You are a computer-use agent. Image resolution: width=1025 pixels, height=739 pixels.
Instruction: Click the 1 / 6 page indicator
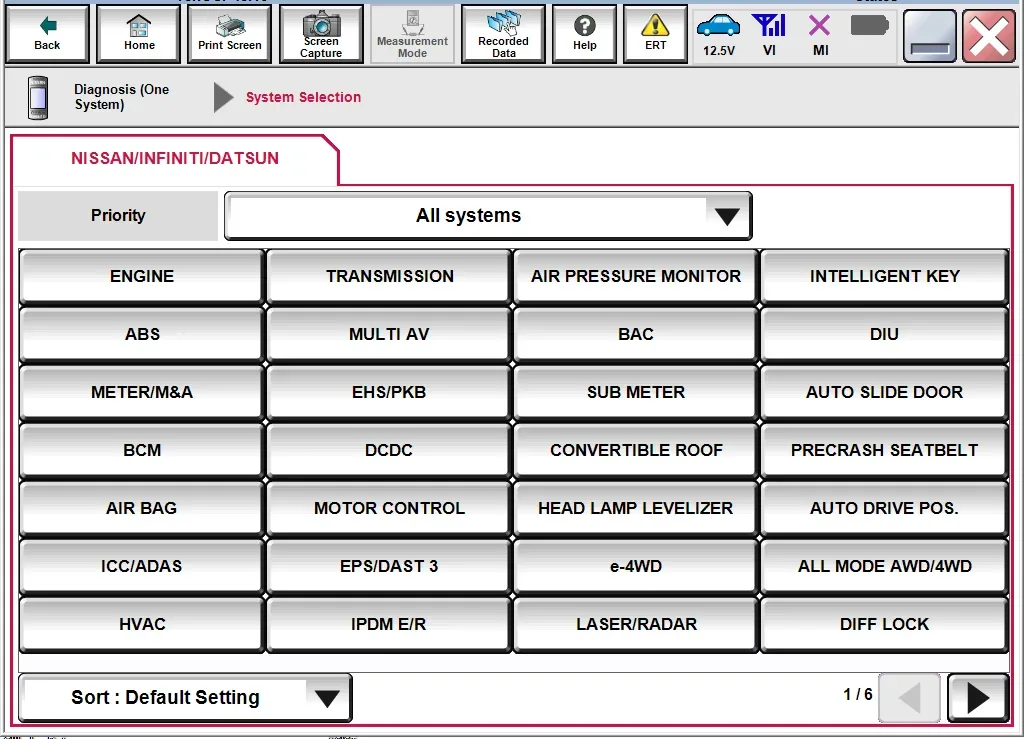pos(858,695)
